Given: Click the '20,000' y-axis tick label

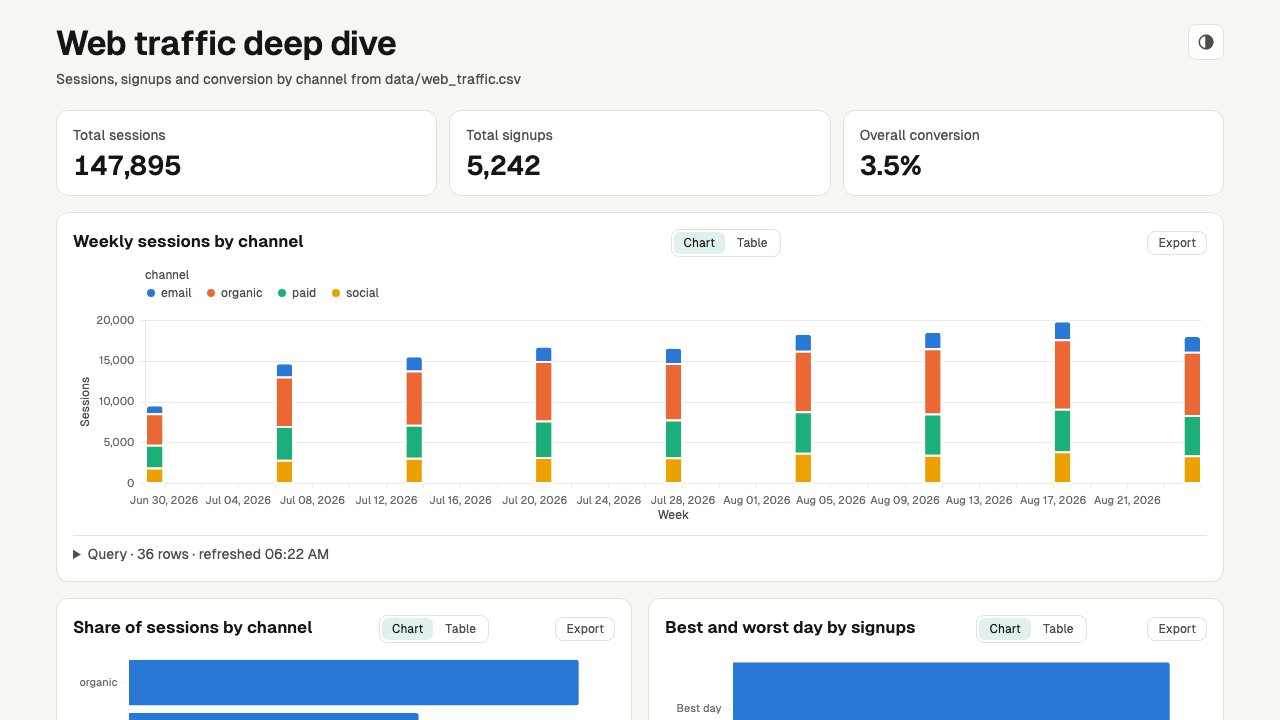Looking at the screenshot, I should [x=115, y=320].
